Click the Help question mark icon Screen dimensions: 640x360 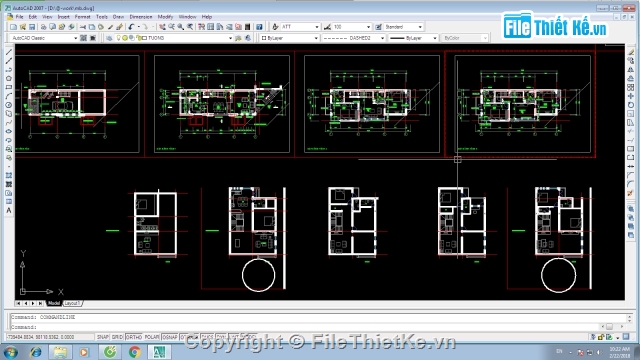coord(259,27)
